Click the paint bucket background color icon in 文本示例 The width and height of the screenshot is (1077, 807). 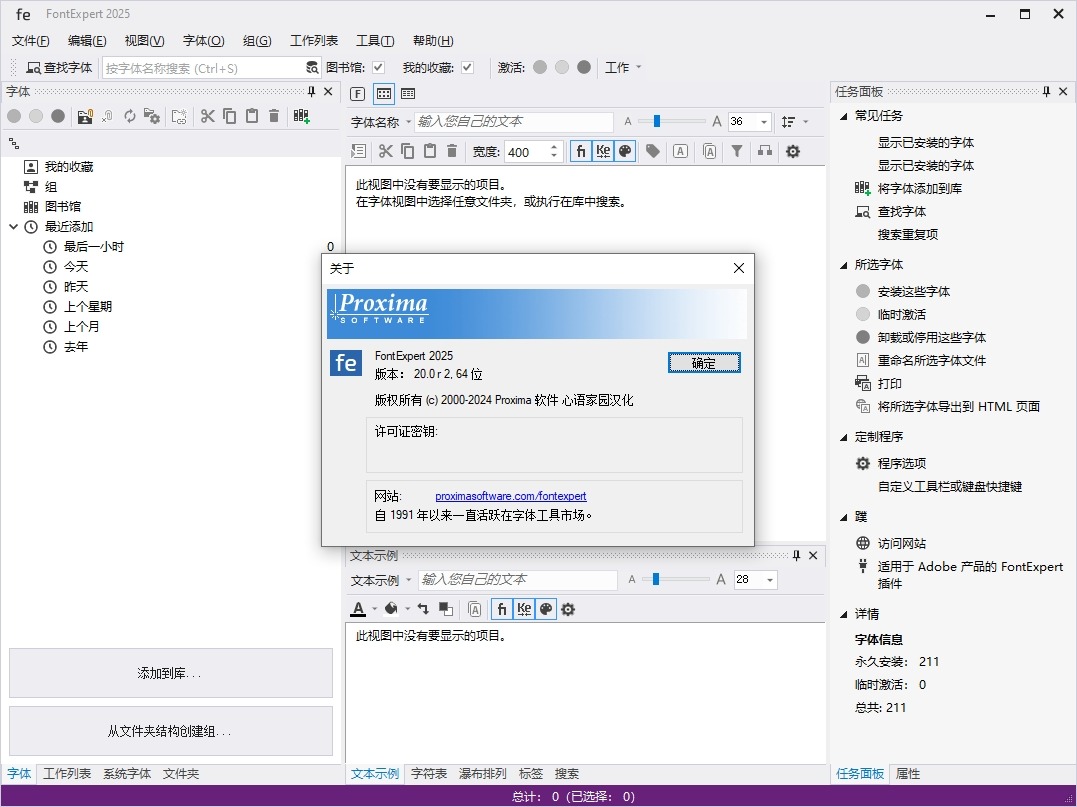pyautogui.click(x=391, y=609)
